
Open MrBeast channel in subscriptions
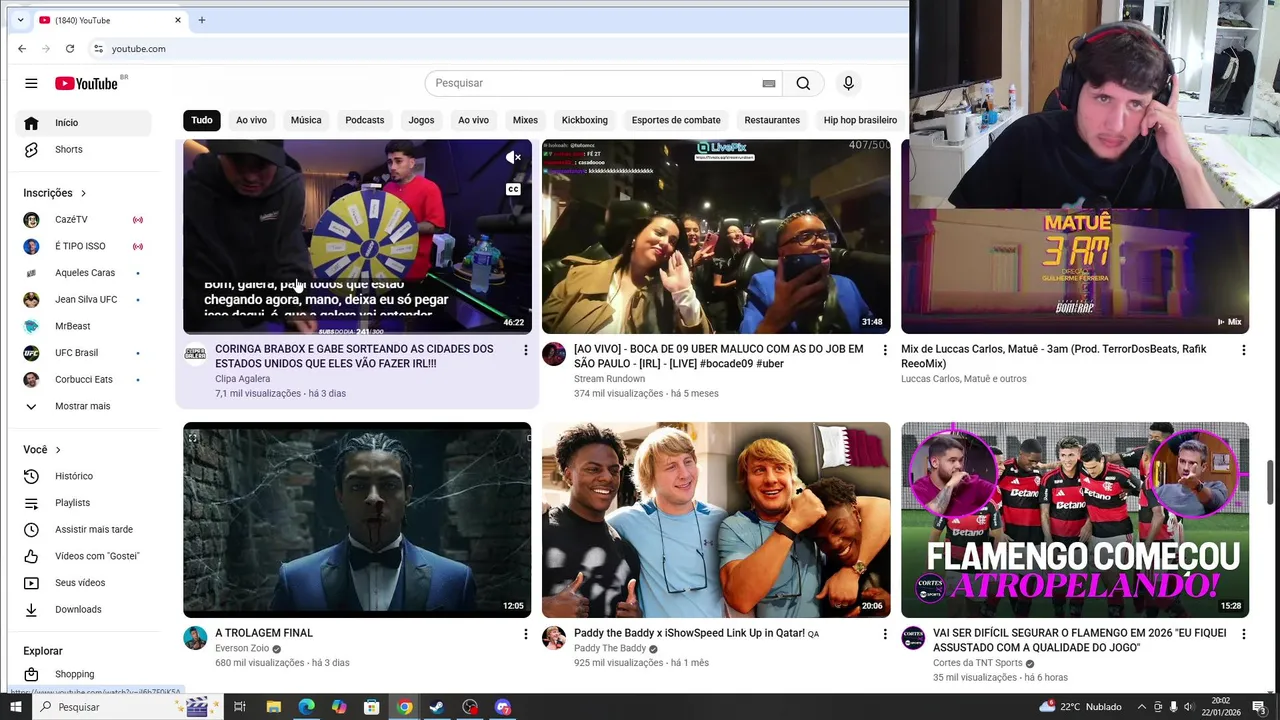[84, 326]
